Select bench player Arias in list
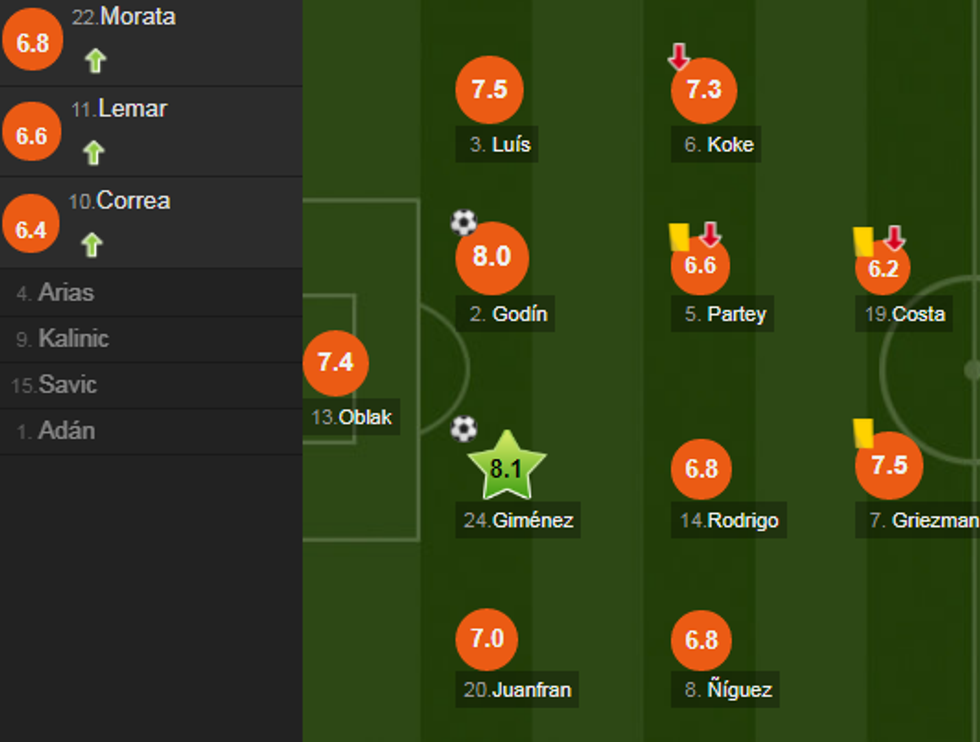Viewport: 980px width, 742px height. coord(65,293)
